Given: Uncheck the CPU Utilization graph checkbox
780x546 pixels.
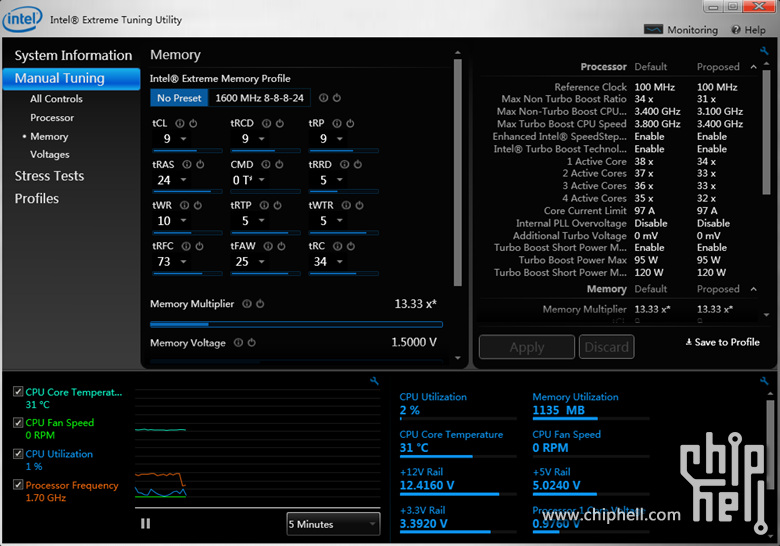Looking at the screenshot, I should tap(18, 454).
